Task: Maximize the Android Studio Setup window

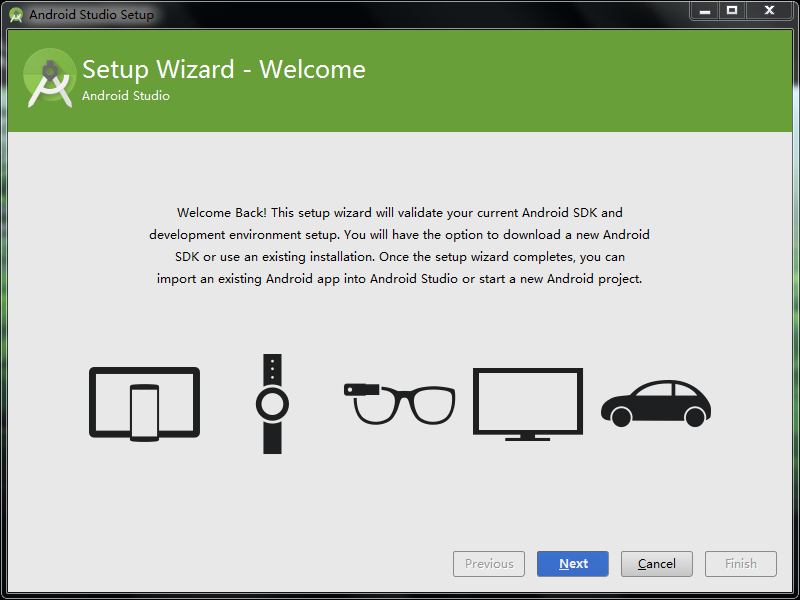Action: click(x=732, y=10)
